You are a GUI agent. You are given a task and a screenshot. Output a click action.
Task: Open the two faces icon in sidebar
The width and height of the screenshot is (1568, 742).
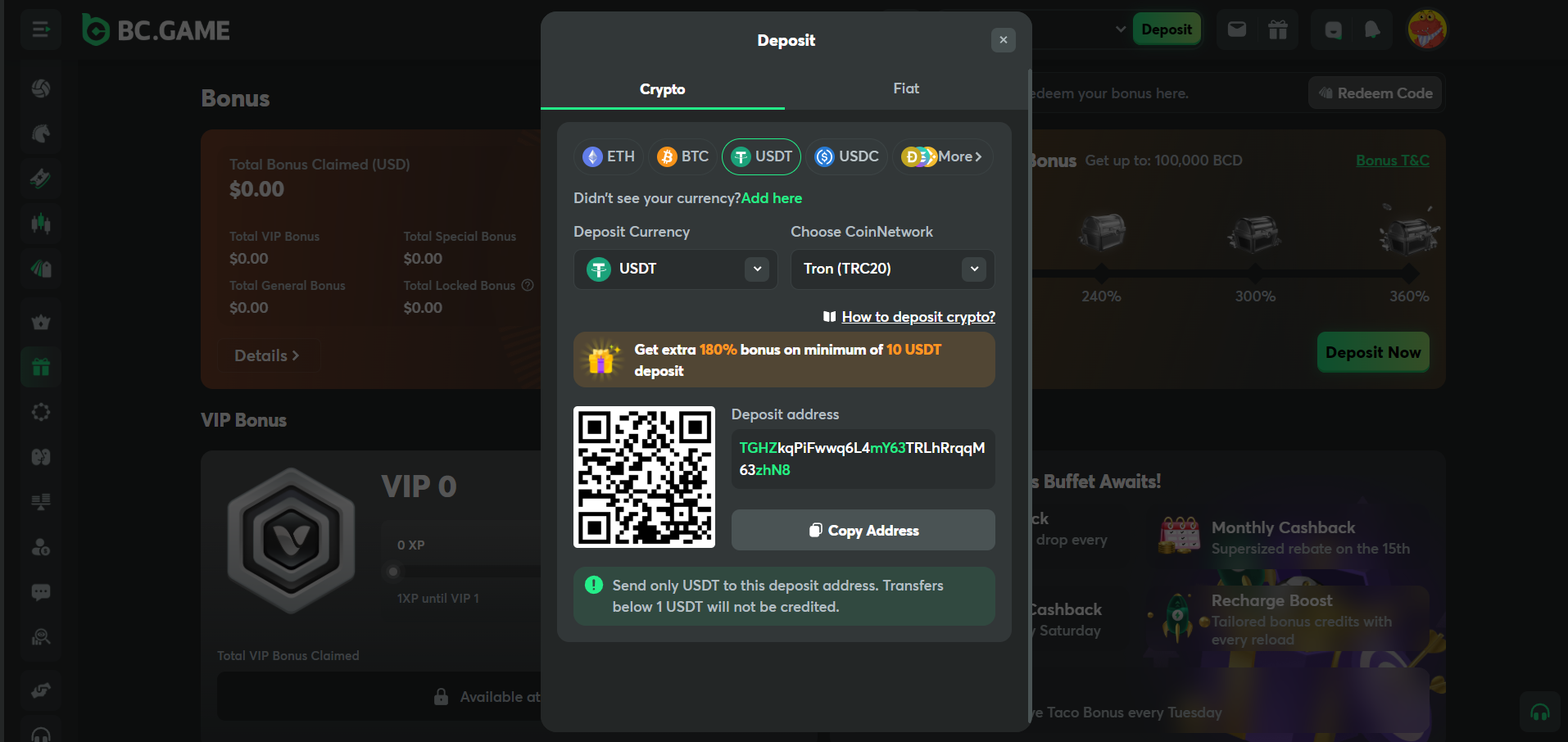click(41, 457)
